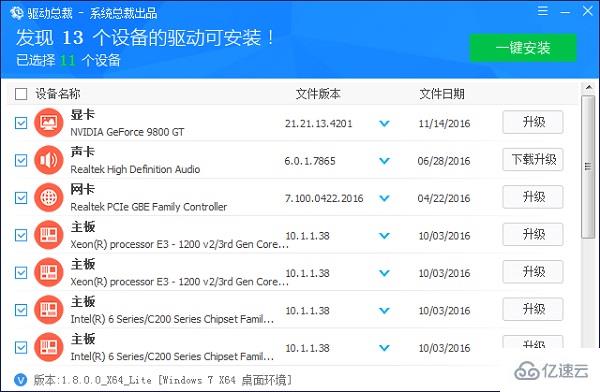
Task: Tick the select-all checkbox beside 设备名称
Action: pos(21,94)
